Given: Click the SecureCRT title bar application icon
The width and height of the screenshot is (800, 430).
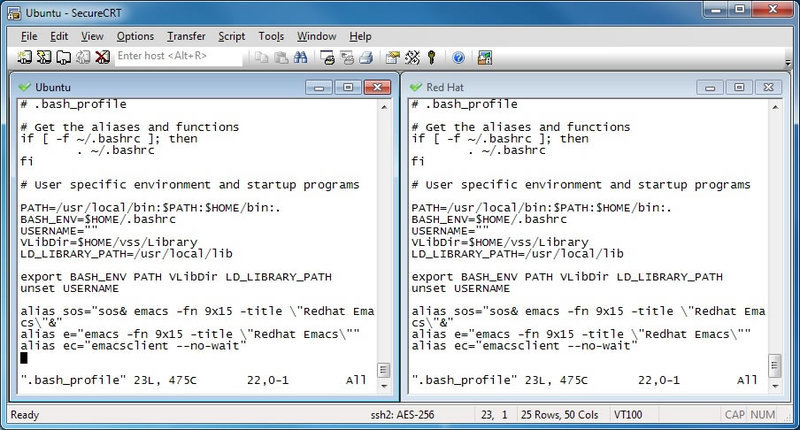Looking at the screenshot, I should [14, 13].
